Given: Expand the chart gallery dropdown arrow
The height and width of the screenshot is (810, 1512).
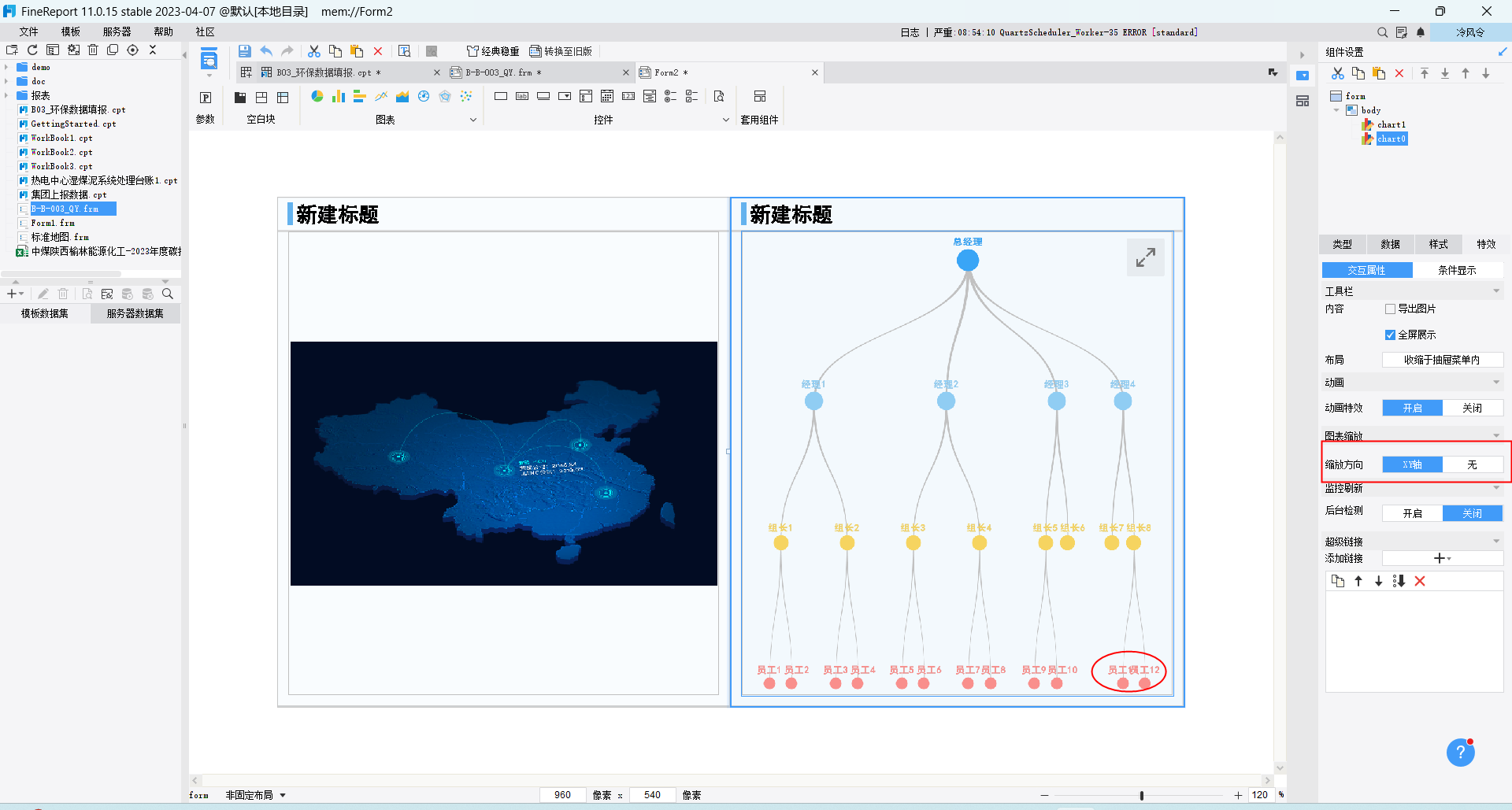Looking at the screenshot, I should (473, 120).
